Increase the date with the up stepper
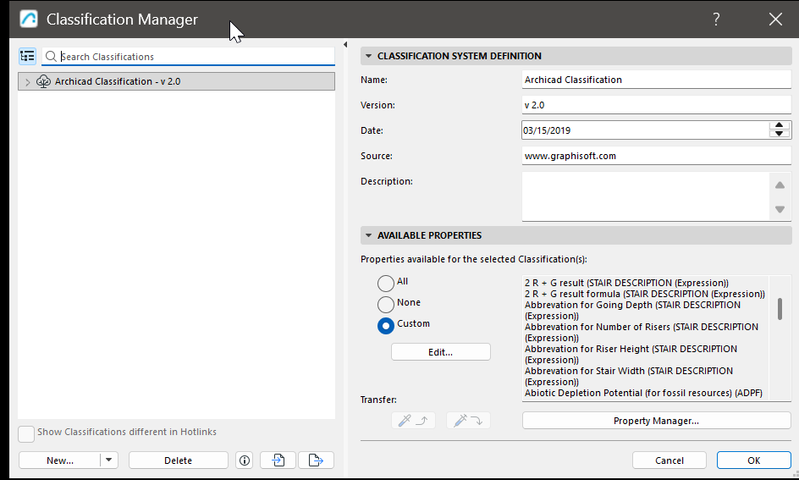The width and height of the screenshot is (799, 480). click(x=779, y=125)
